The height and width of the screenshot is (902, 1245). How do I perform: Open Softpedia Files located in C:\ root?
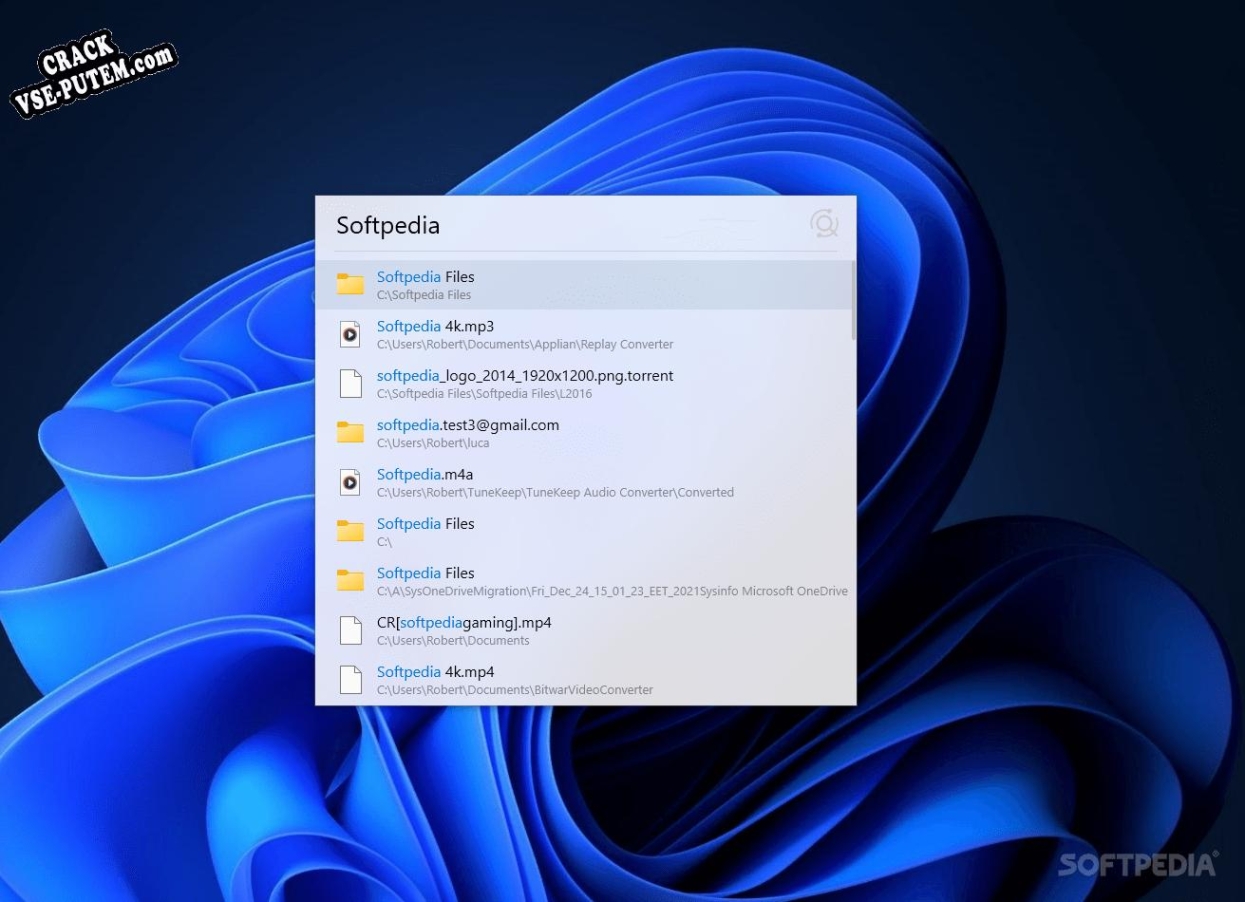tap(425, 524)
